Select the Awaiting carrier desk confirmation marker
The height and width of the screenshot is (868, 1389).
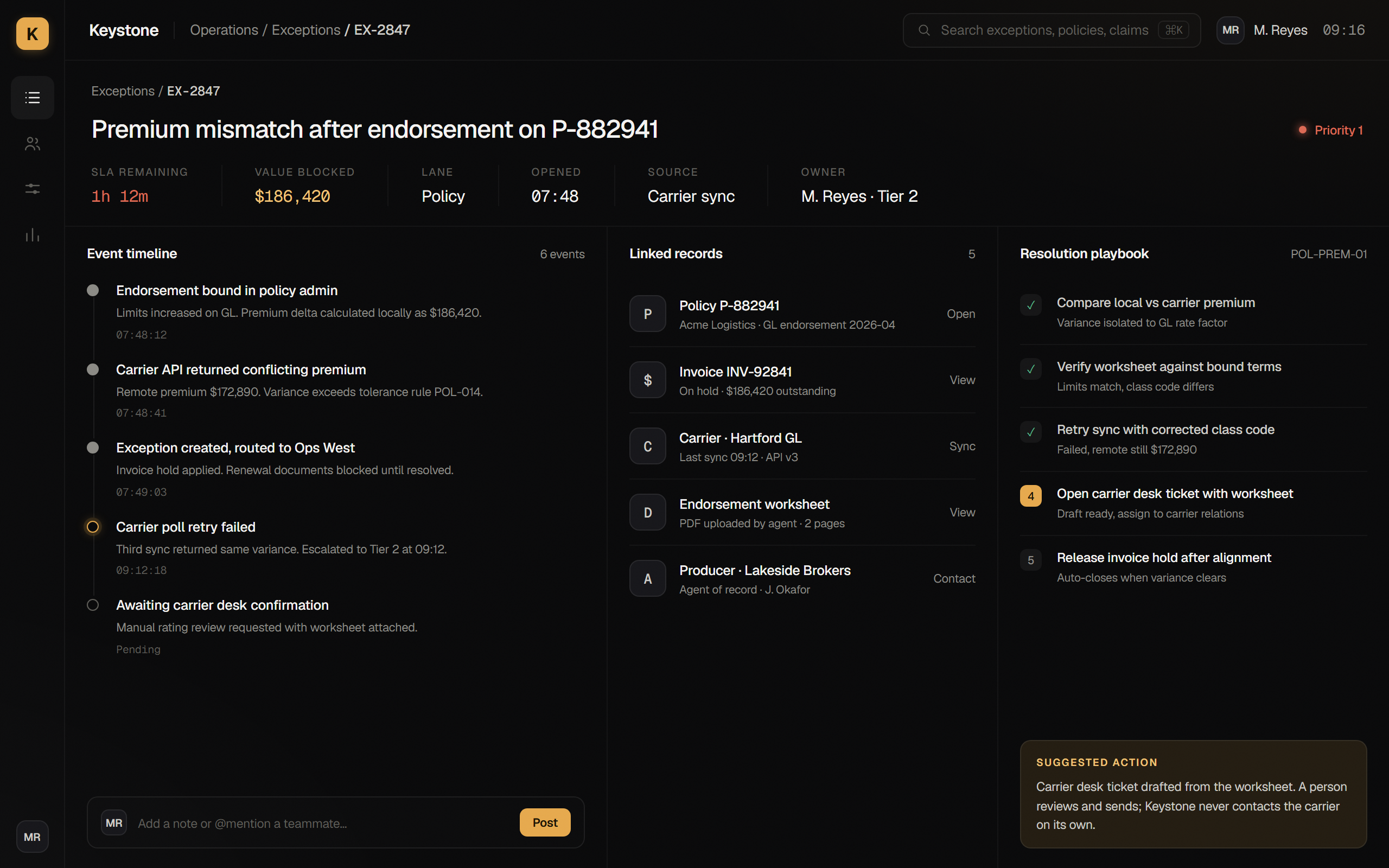pyautogui.click(x=92, y=605)
